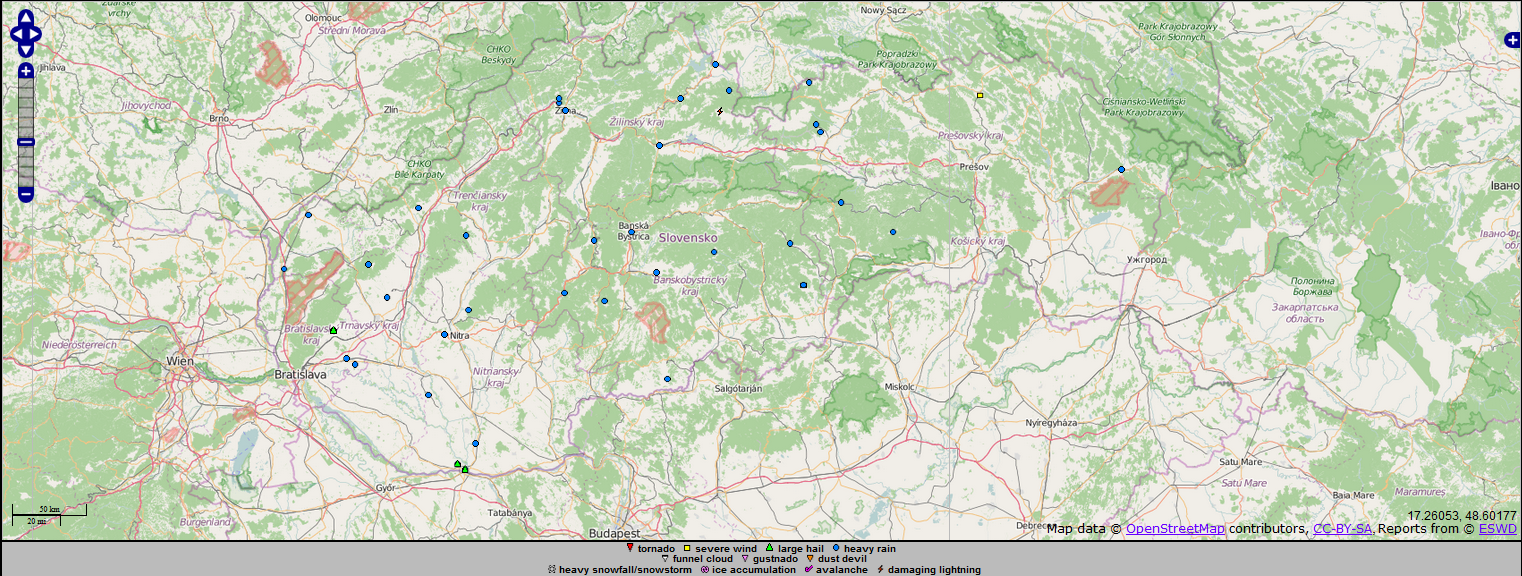Expand the layer switcher plus button
The image size is (1522, 576).
(x=1513, y=40)
